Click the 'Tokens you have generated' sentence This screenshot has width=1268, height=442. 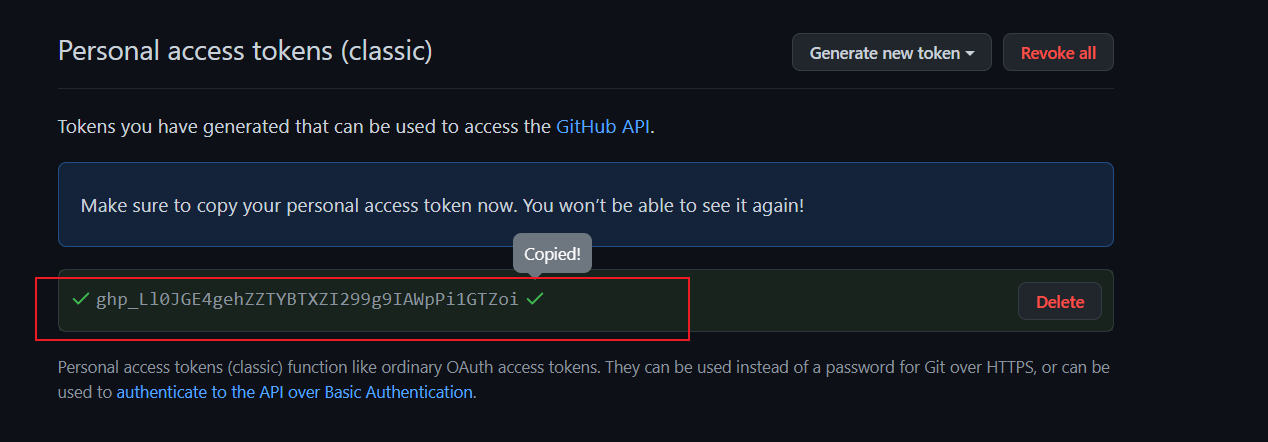coord(356,127)
